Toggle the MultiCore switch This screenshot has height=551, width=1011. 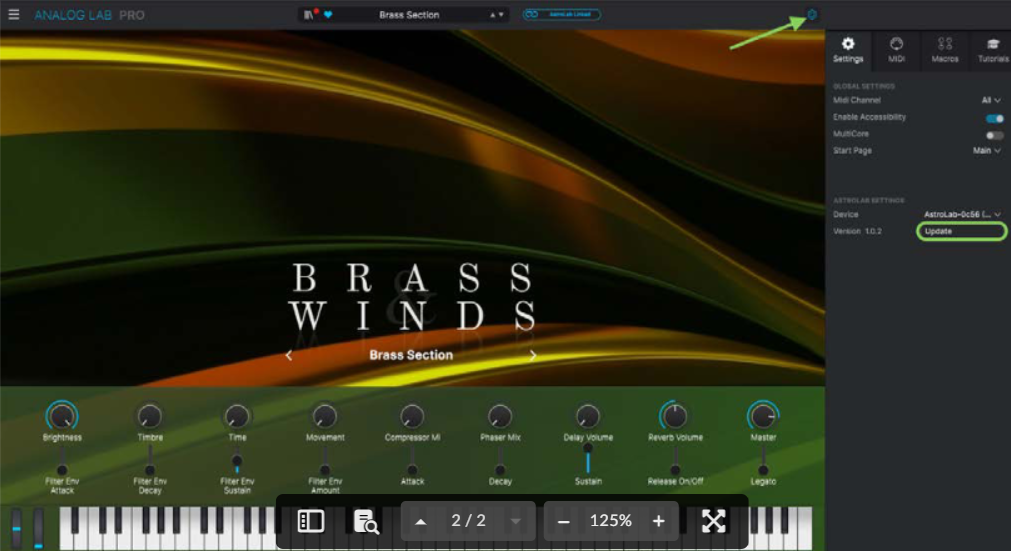(x=995, y=135)
